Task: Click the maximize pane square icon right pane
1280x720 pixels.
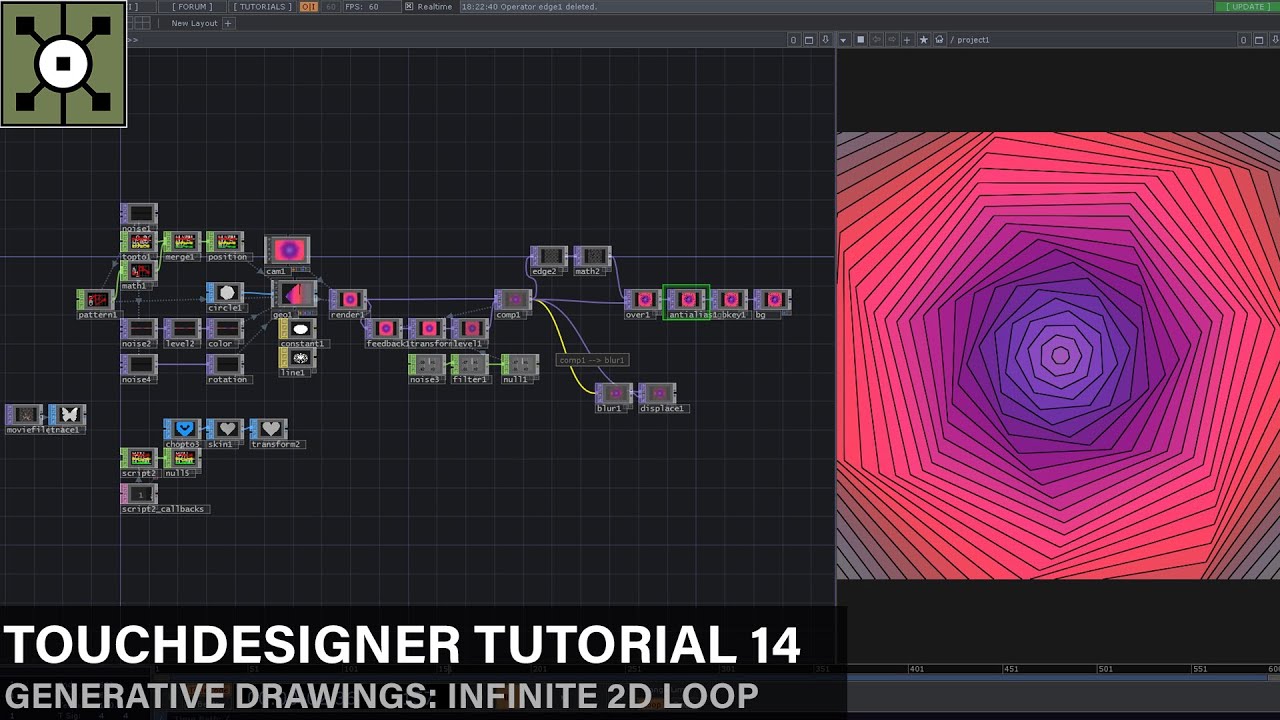Action: pos(1260,40)
